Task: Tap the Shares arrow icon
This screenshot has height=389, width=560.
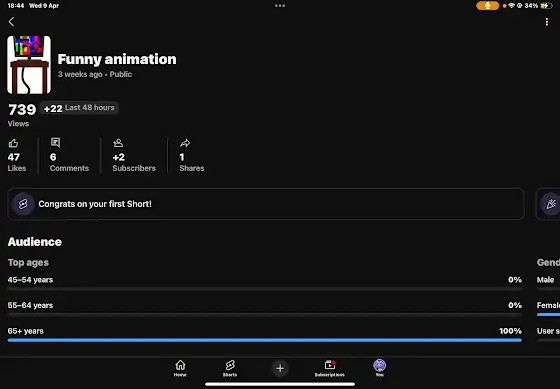Action: (x=185, y=143)
